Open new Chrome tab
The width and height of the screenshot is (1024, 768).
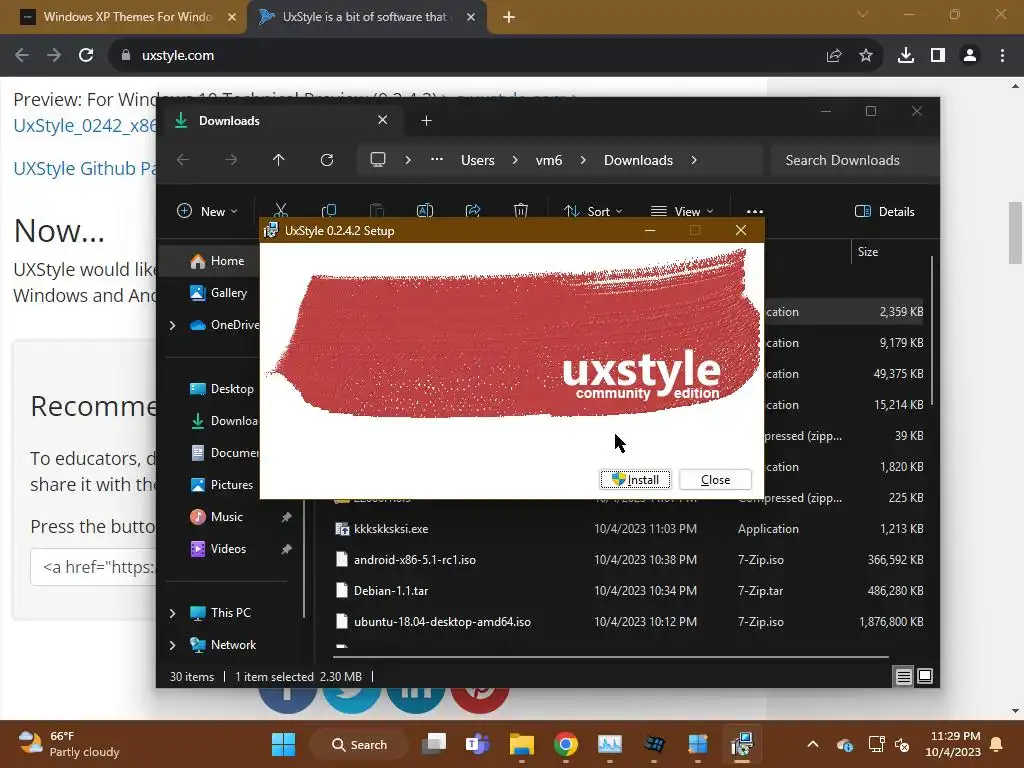coord(509,17)
